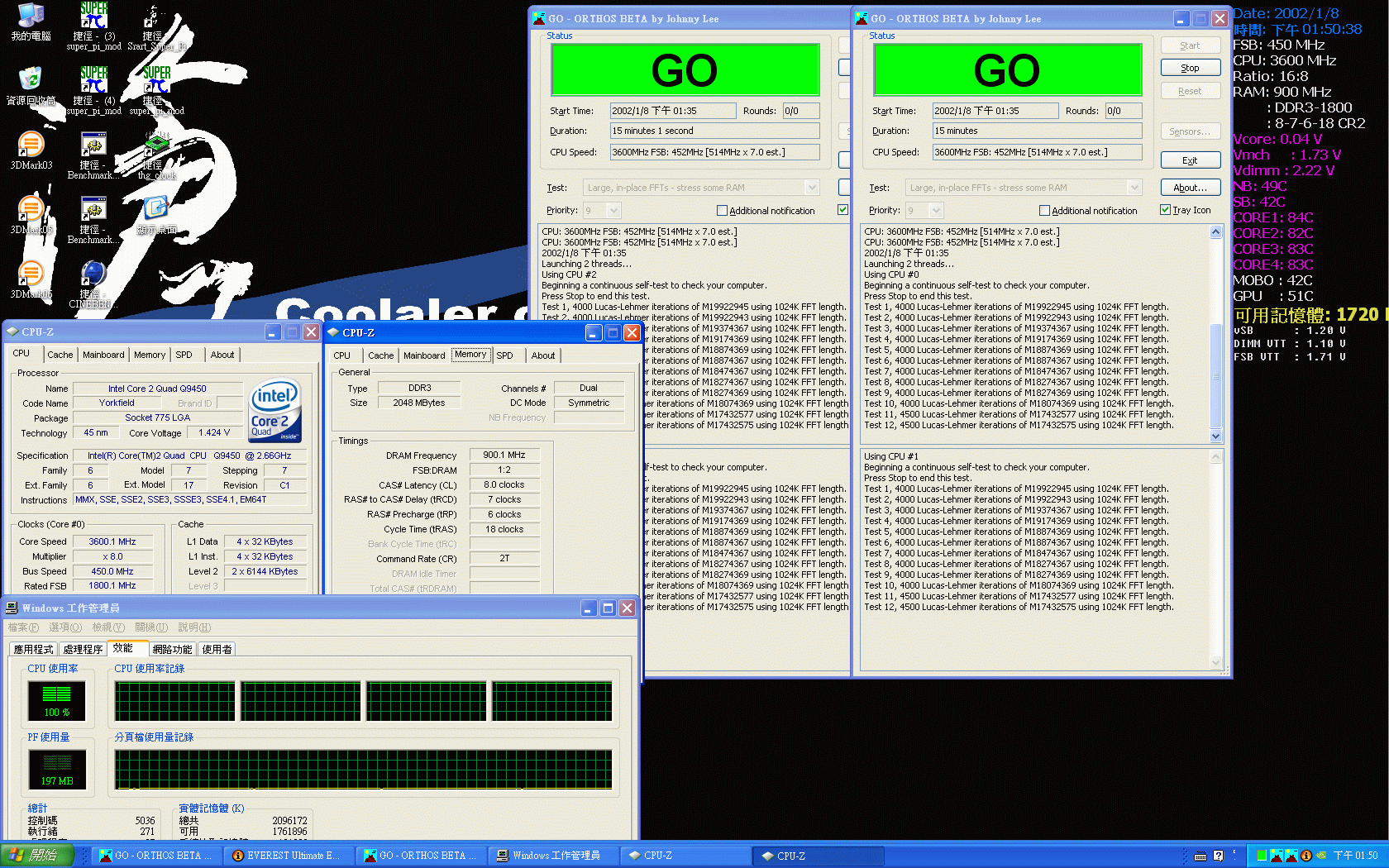The height and width of the screenshot is (868, 1389).
Task: Click the Core Speed value 3600.1 MHz
Action: [x=112, y=541]
